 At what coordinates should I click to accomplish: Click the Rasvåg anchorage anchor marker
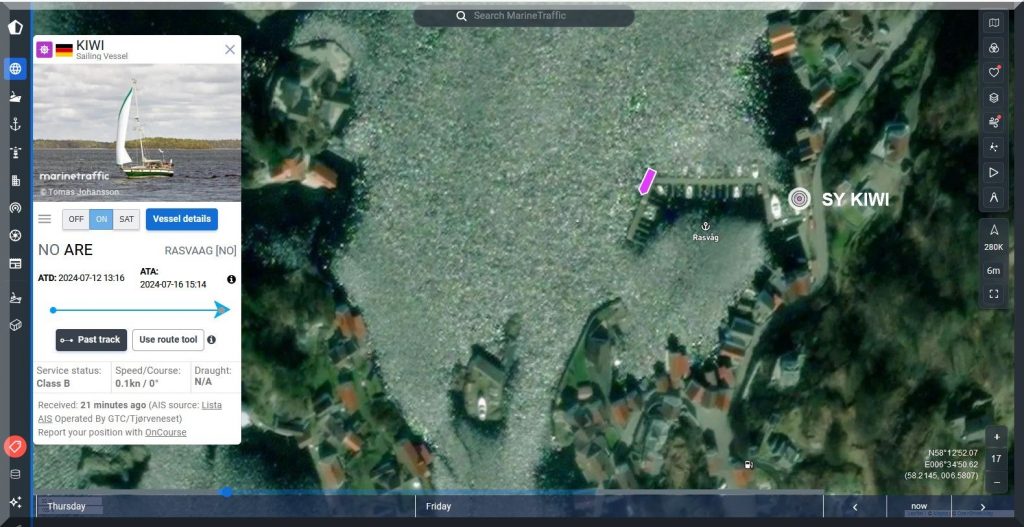point(705,227)
